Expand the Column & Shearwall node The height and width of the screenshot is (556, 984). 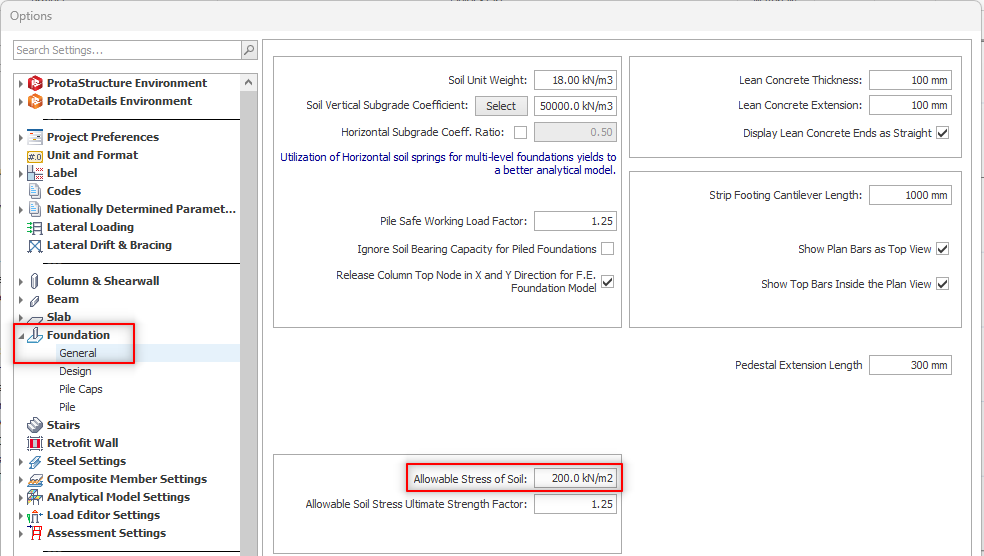point(21,281)
